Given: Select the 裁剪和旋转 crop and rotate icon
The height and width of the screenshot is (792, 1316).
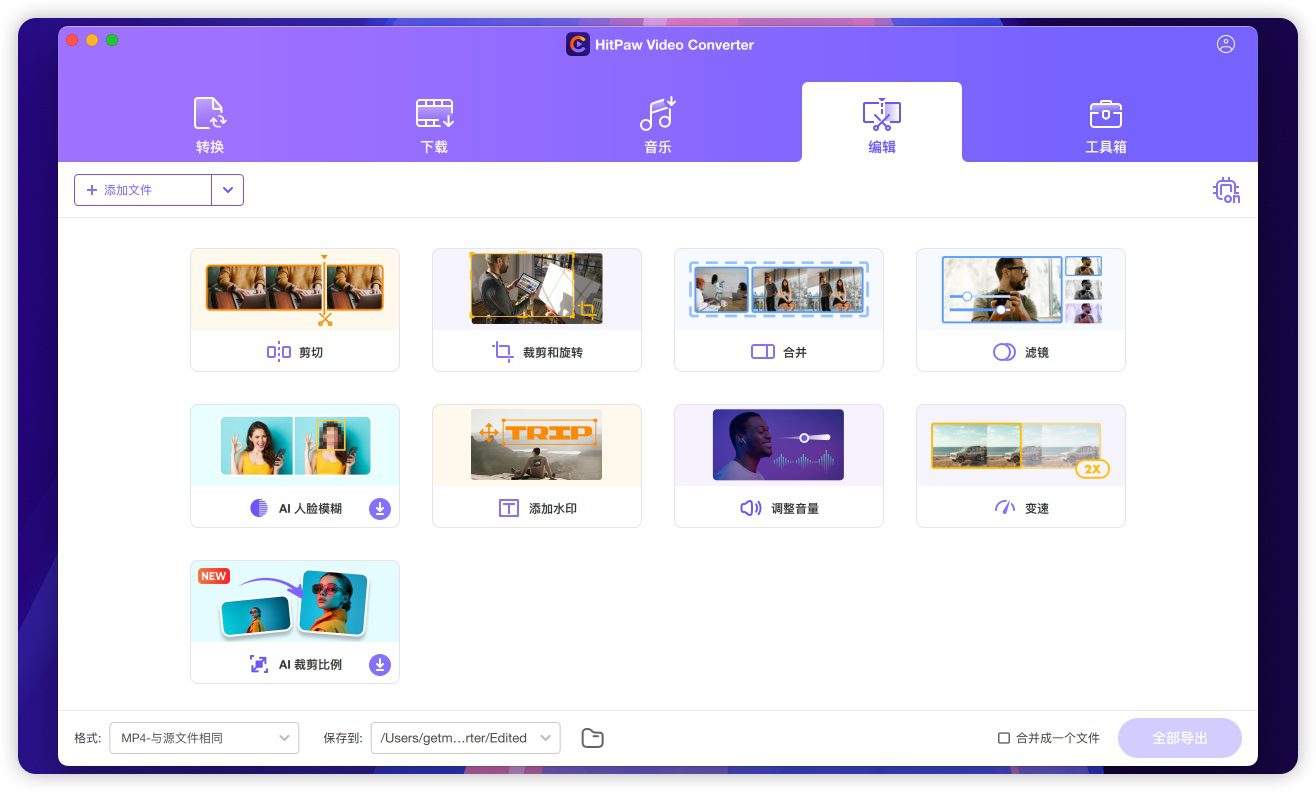Looking at the screenshot, I should pyautogui.click(x=503, y=352).
